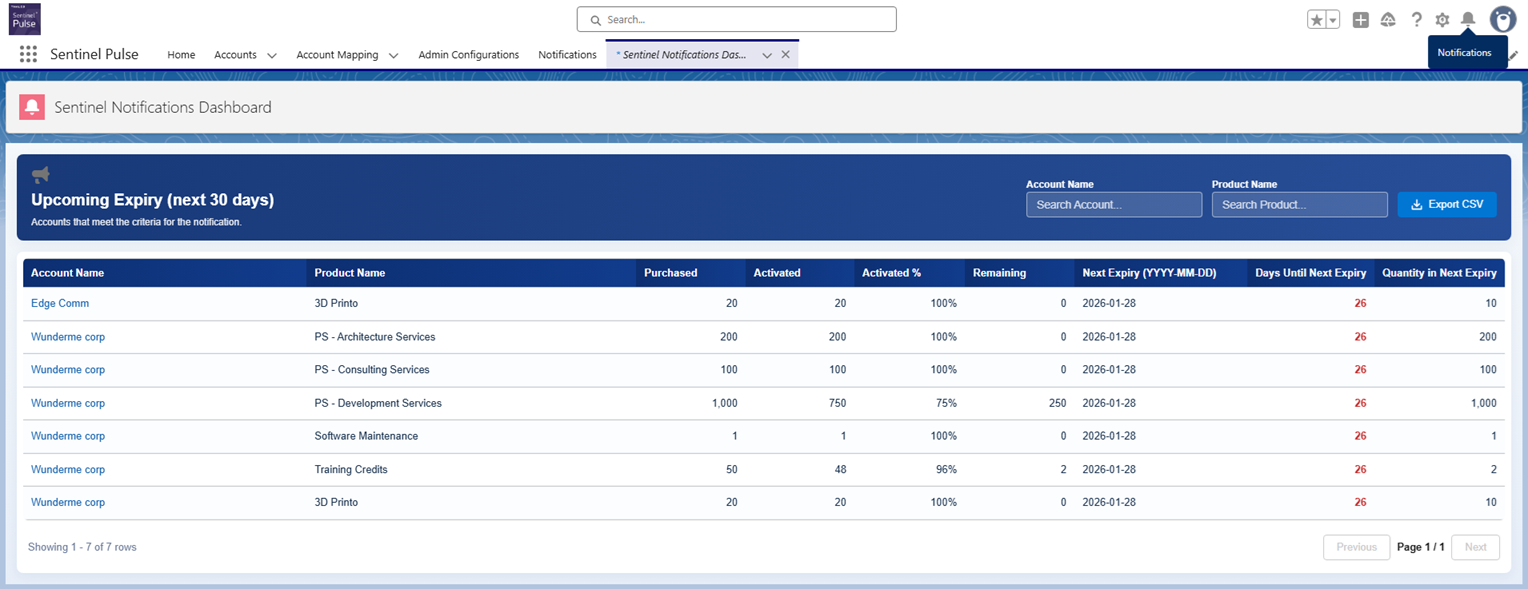The image size is (1528, 589).
Task: Click the Favorites star icon
Action: pyautogui.click(x=1317, y=20)
